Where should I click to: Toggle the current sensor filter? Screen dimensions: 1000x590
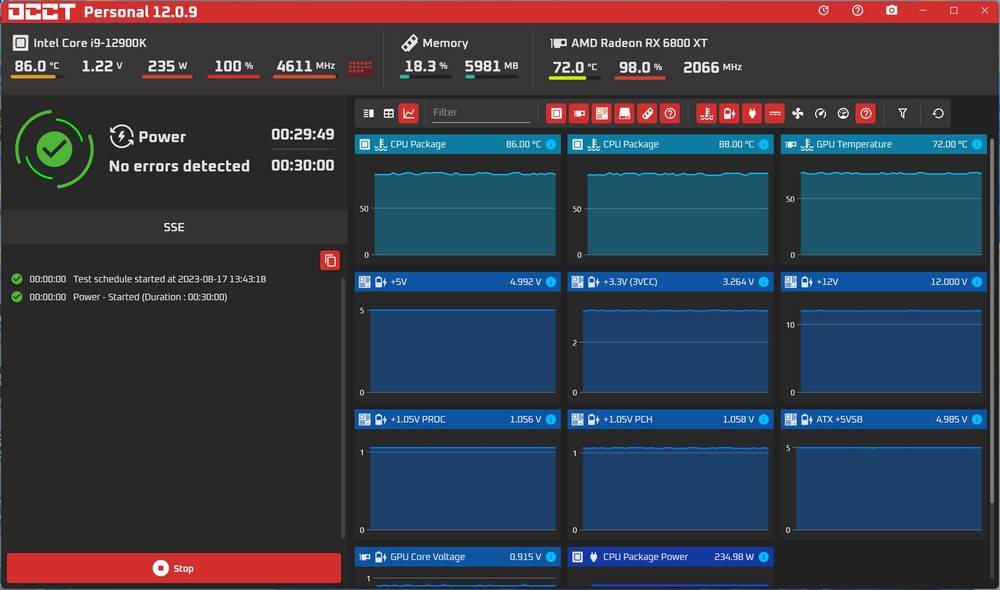[x=775, y=114]
